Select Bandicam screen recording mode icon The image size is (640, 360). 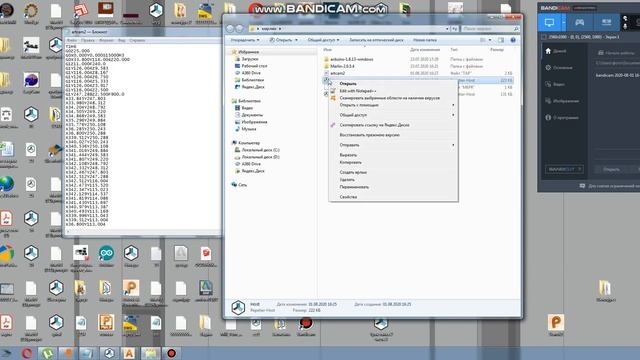tap(549, 22)
